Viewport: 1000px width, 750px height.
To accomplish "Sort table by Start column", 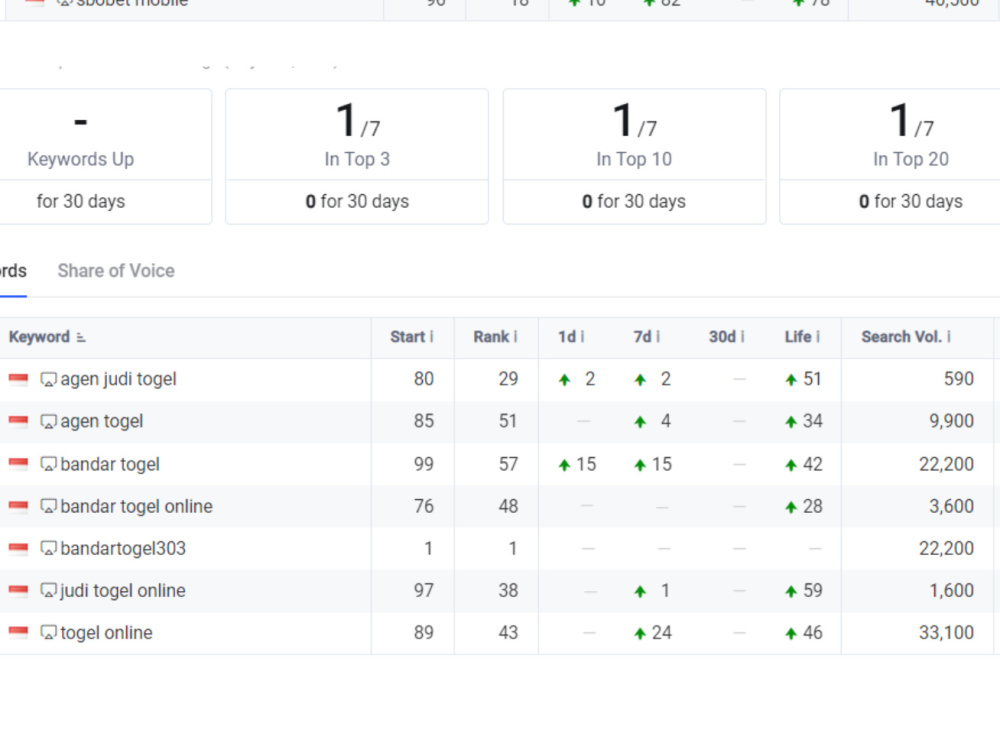I will (408, 337).
